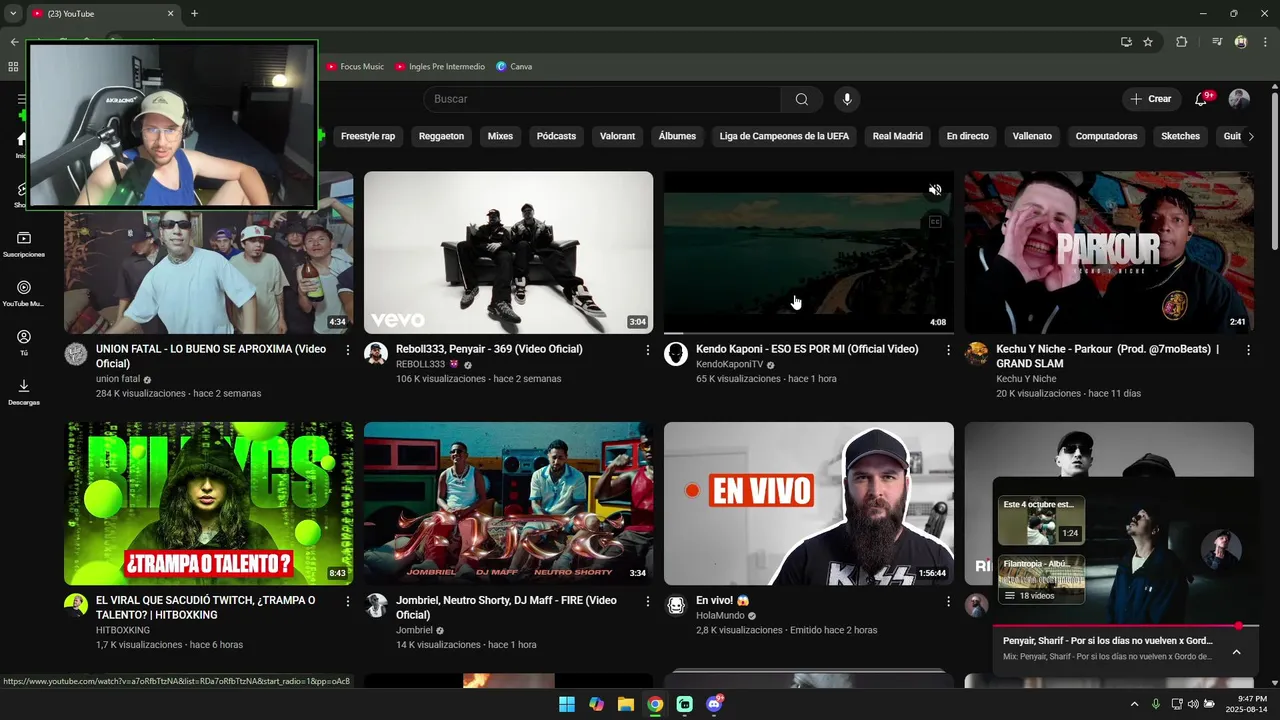Open the Crear create menu
Image resolution: width=1280 pixels, height=720 pixels.
(x=1151, y=99)
